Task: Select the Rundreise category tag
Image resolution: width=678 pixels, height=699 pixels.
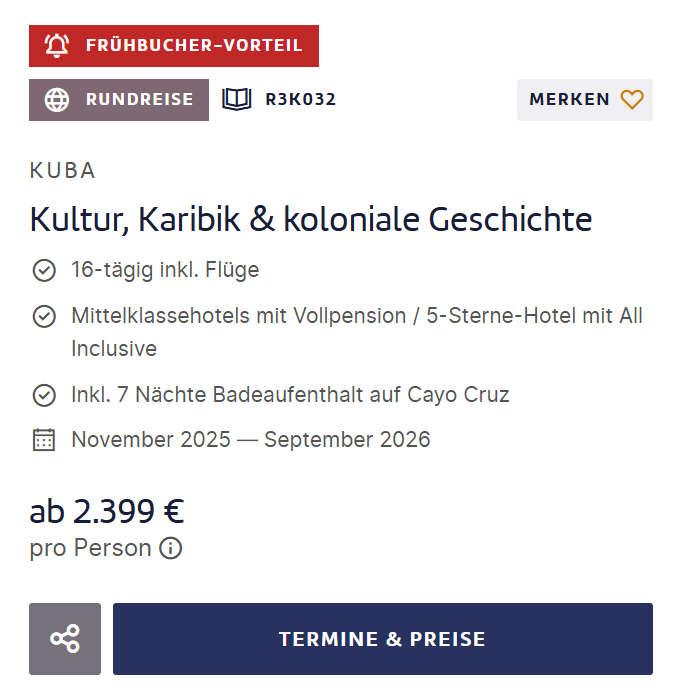Action: point(119,100)
